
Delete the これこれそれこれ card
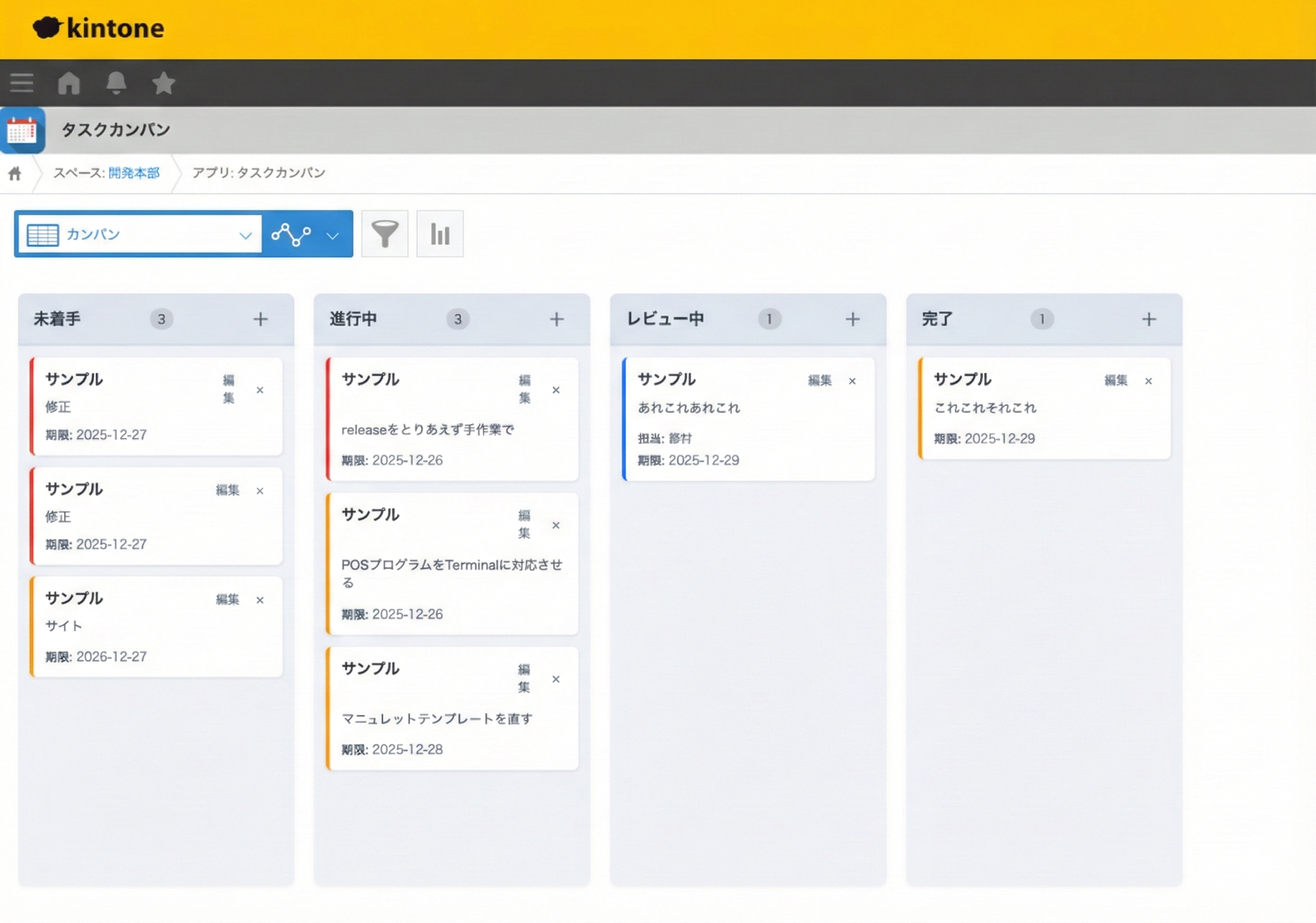click(1148, 381)
